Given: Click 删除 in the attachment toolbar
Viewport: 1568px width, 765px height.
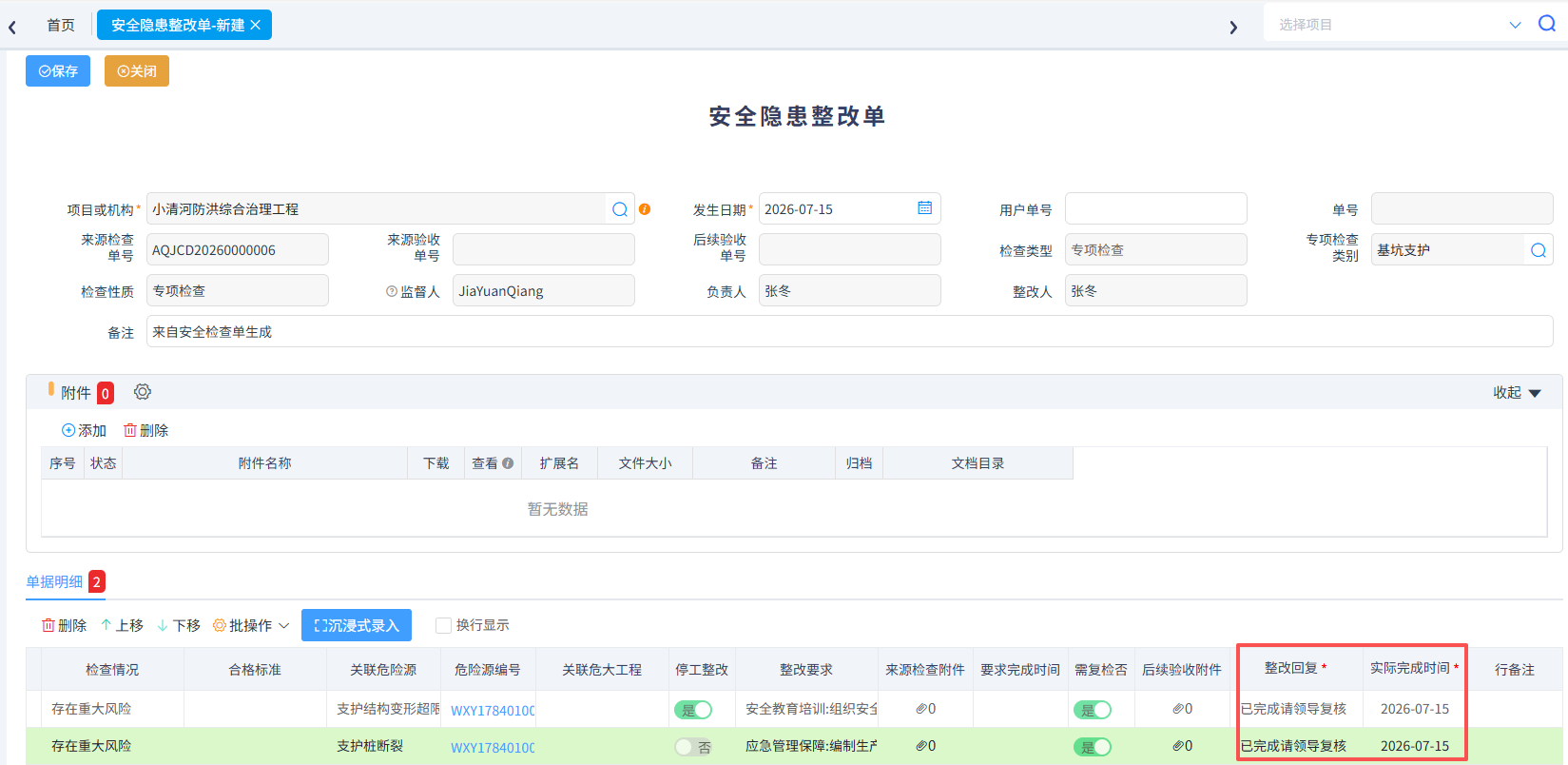Looking at the screenshot, I should click(145, 431).
